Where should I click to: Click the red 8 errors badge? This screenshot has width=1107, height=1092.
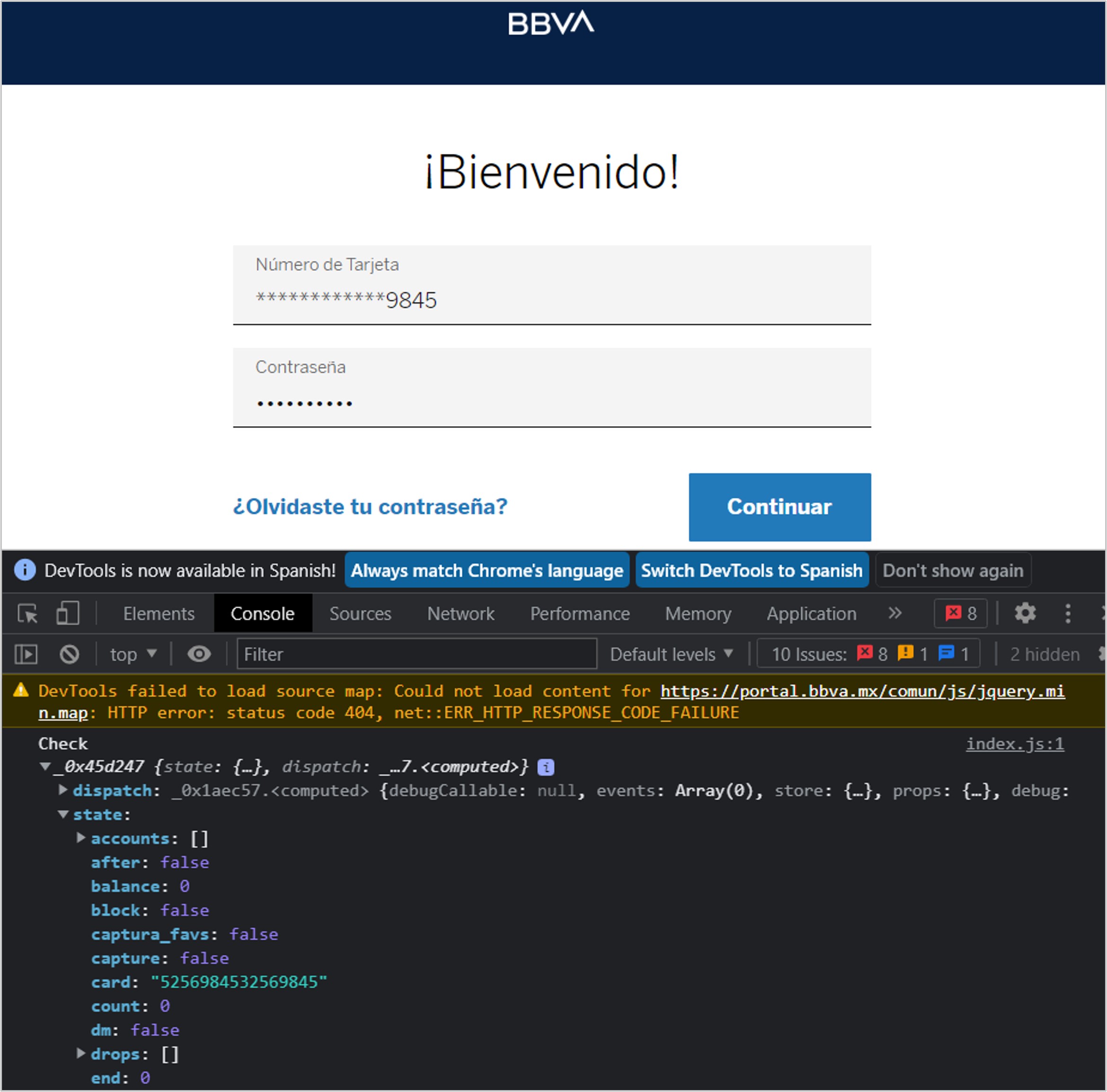[x=961, y=613]
